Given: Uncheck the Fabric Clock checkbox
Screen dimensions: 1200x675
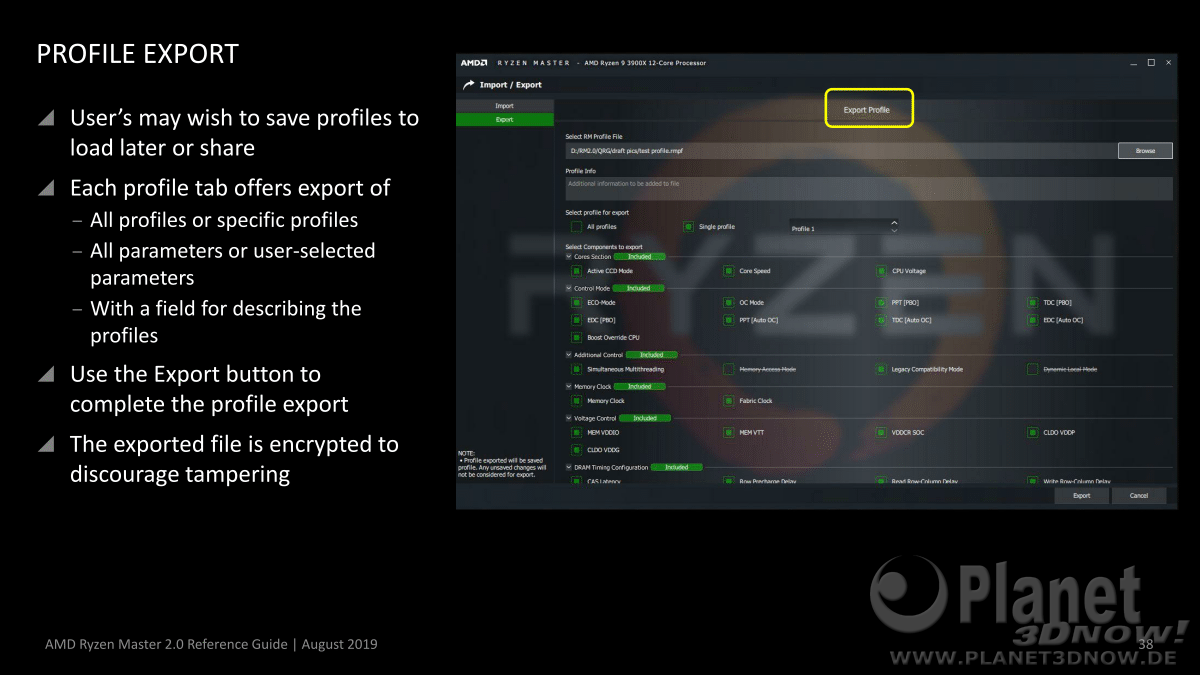Looking at the screenshot, I should click(x=729, y=401).
